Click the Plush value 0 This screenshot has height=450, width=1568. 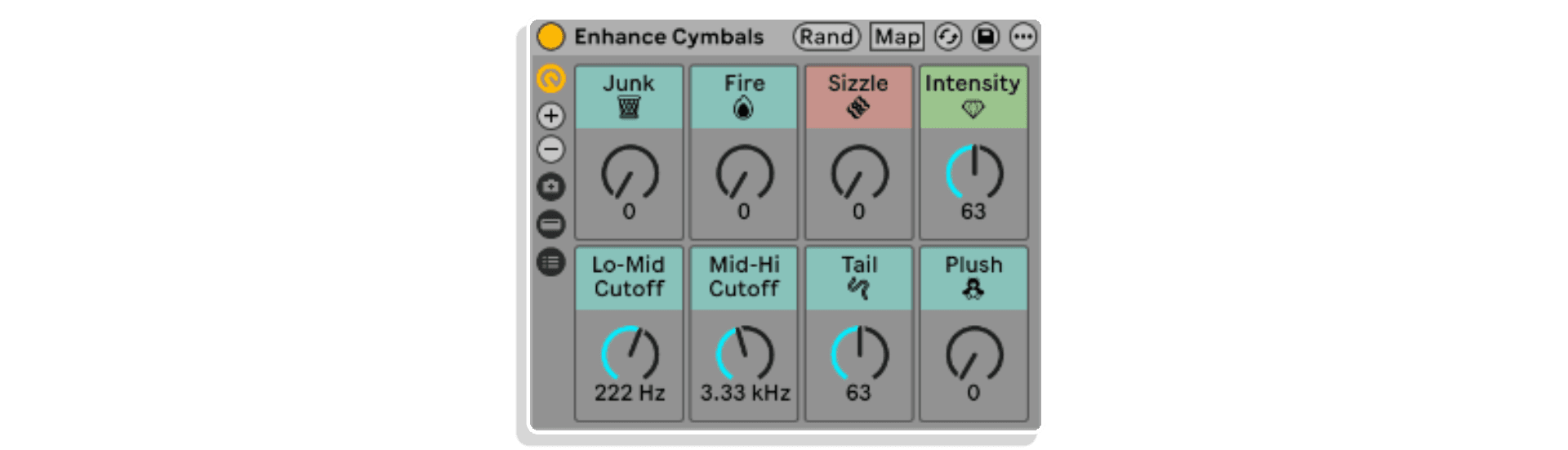973,393
